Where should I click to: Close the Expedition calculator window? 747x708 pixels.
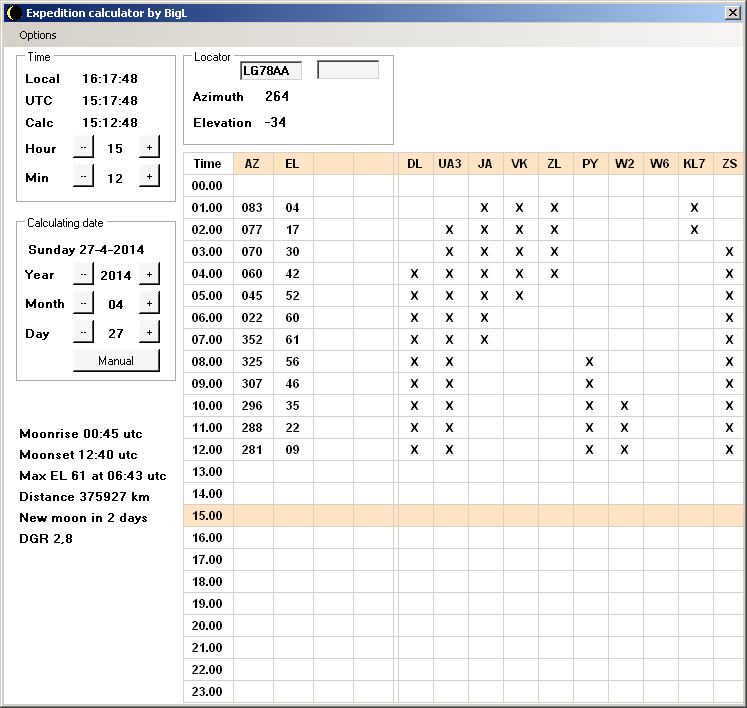click(x=732, y=13)
